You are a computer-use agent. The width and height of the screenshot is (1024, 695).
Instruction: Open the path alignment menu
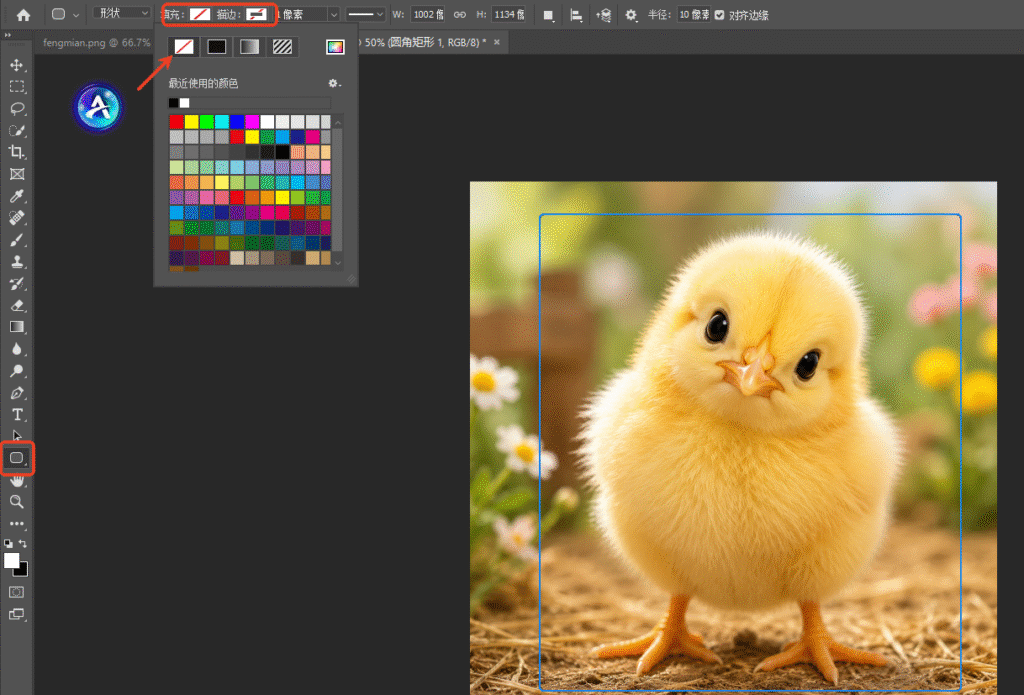576,15
